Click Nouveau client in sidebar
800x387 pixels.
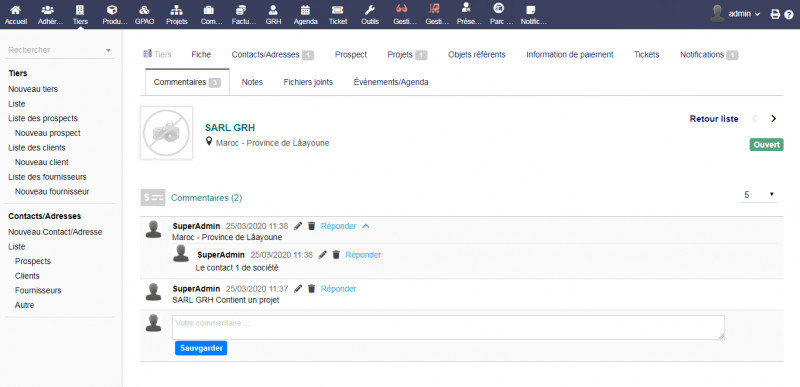[42, 162]
